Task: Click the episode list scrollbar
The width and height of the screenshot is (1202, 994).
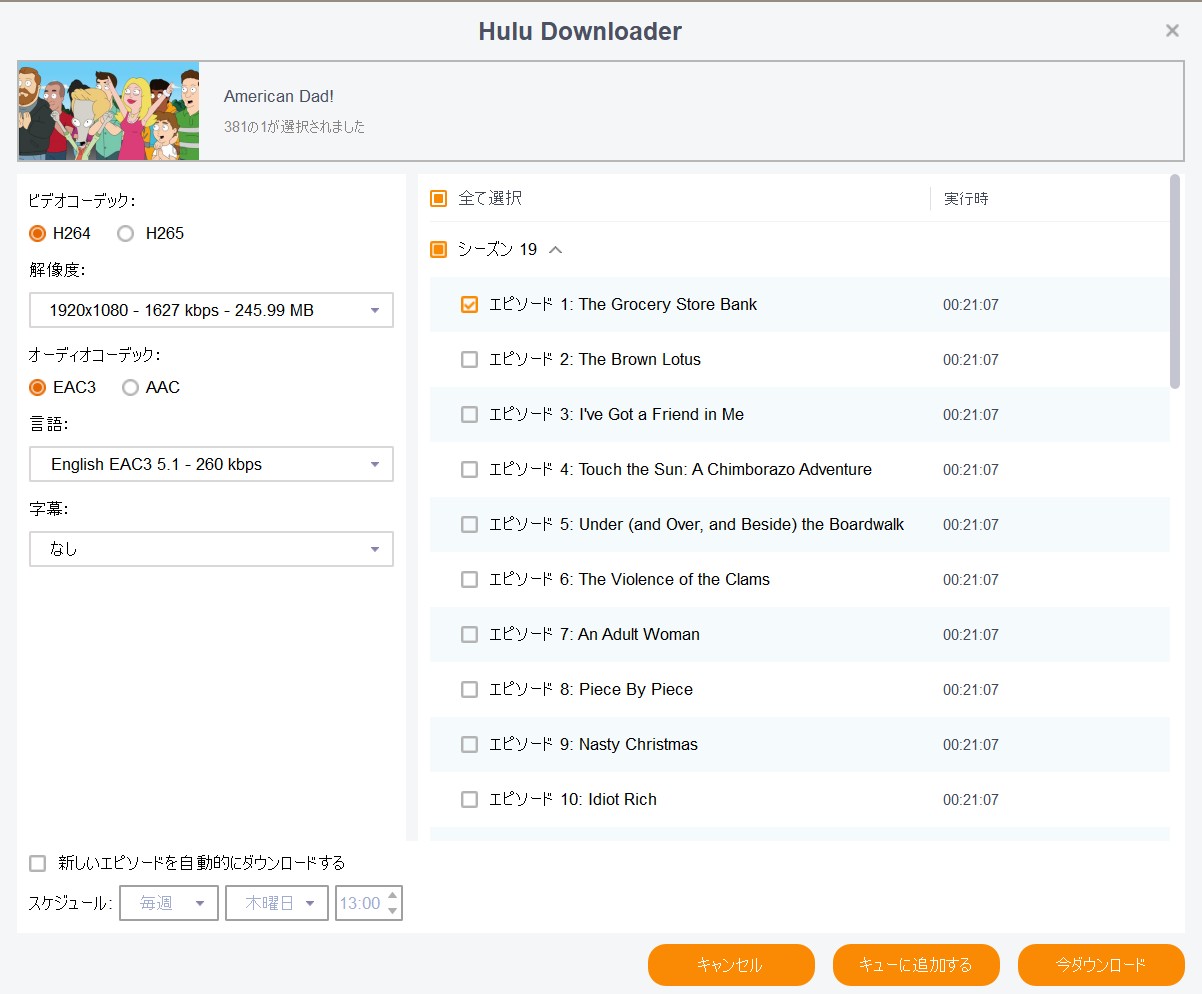Action: pyautogui.click(x=1175, y=282)
